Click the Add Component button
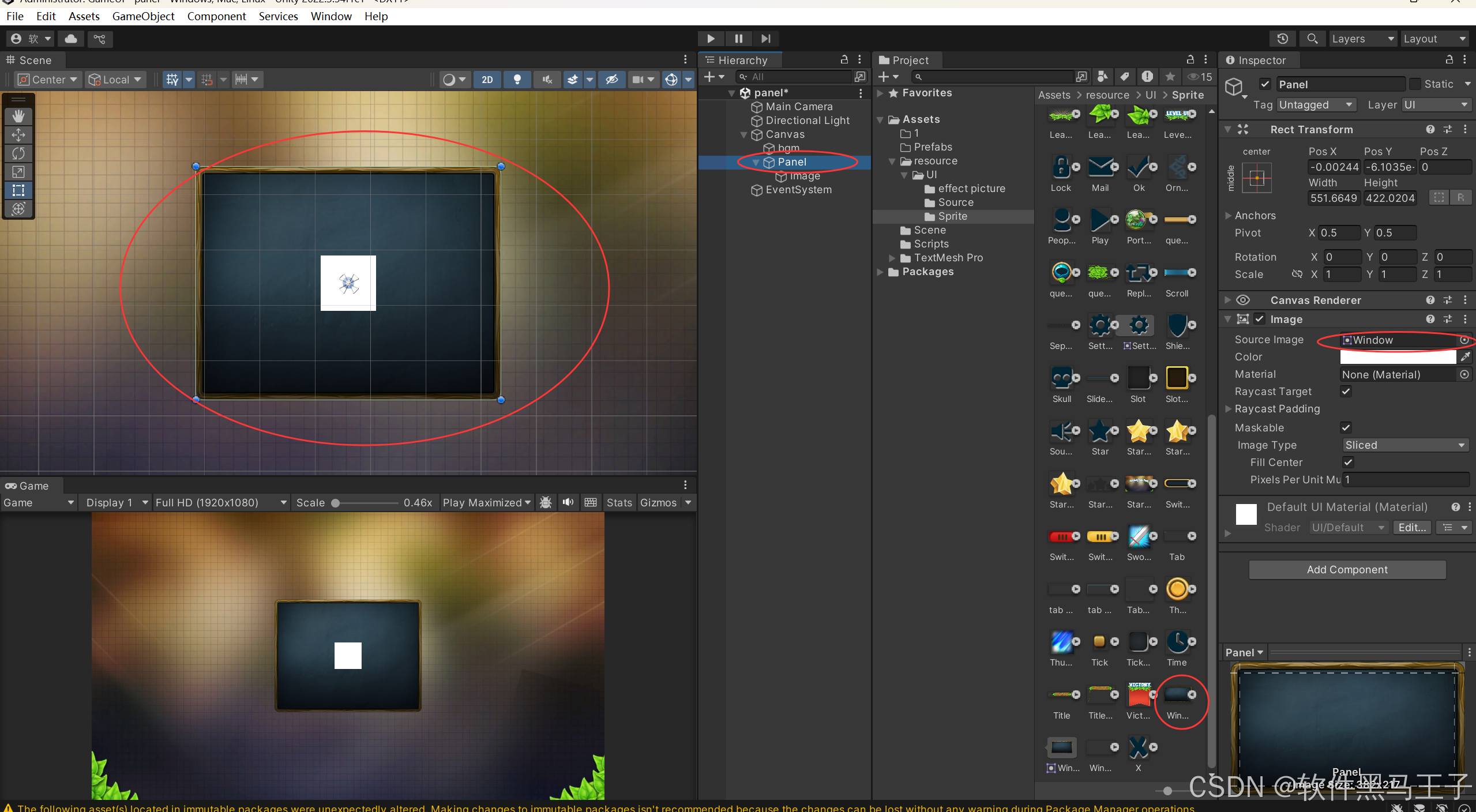This screenshot has height=812, width=1476. pos(1347,570)
